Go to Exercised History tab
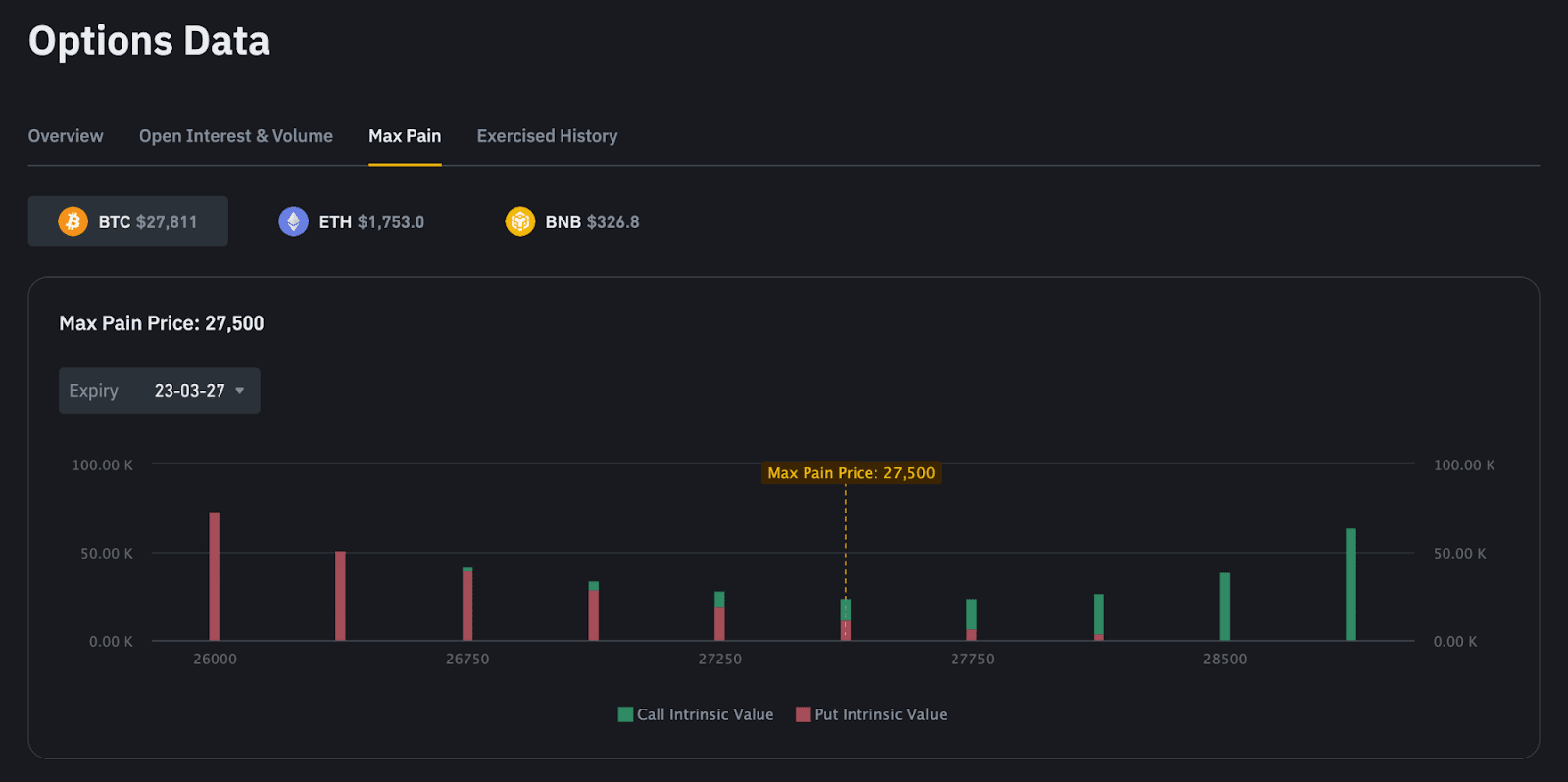The width and height of the screenshot is (1568, 782). [547, 136]
